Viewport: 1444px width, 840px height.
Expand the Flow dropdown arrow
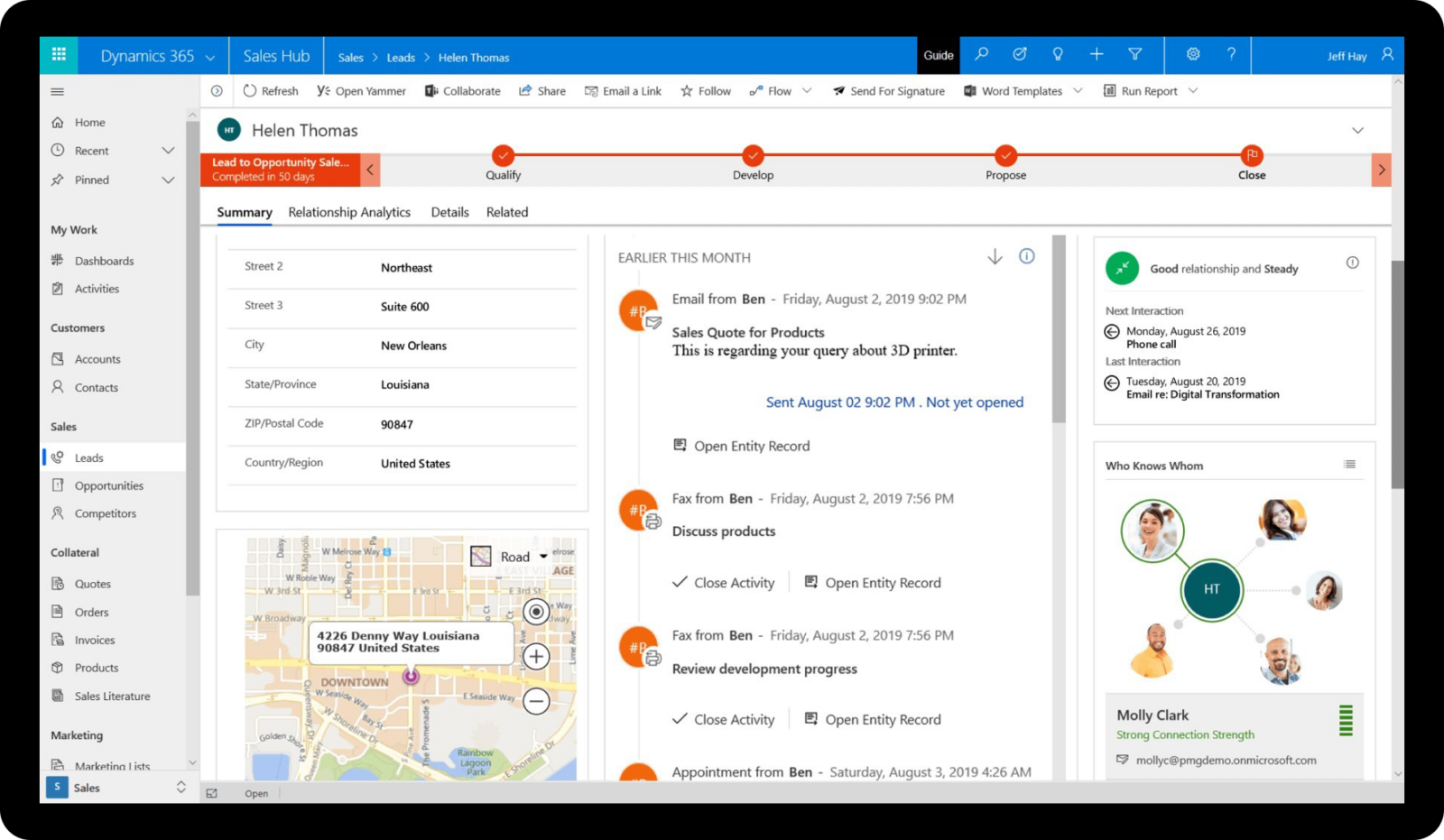[x=807, y=91]
